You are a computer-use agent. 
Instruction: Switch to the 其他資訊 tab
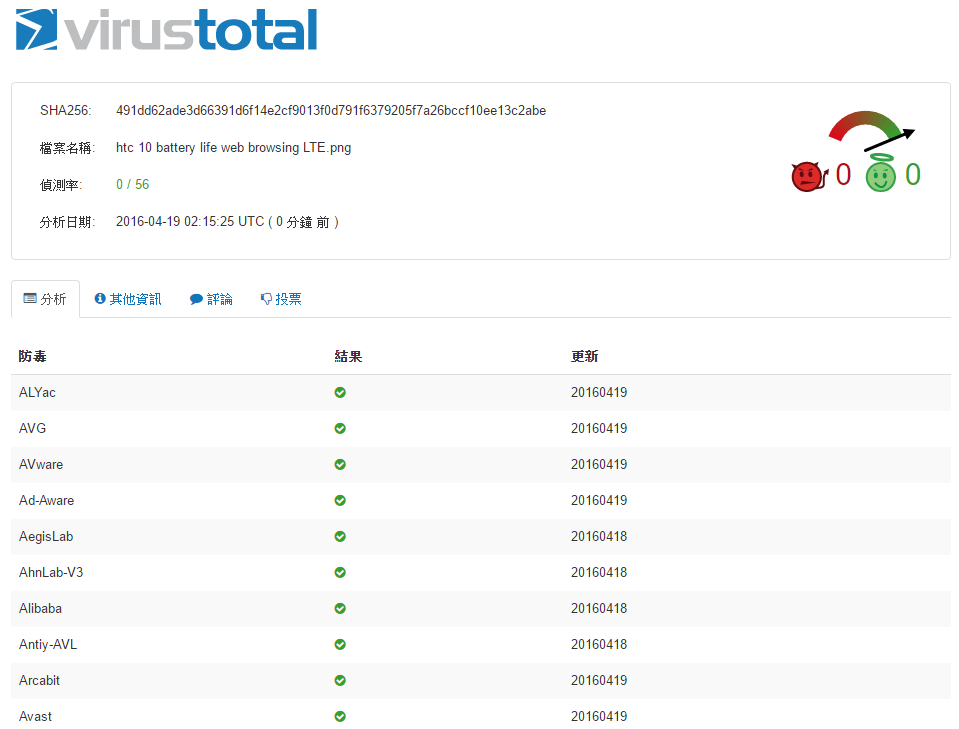128,299
